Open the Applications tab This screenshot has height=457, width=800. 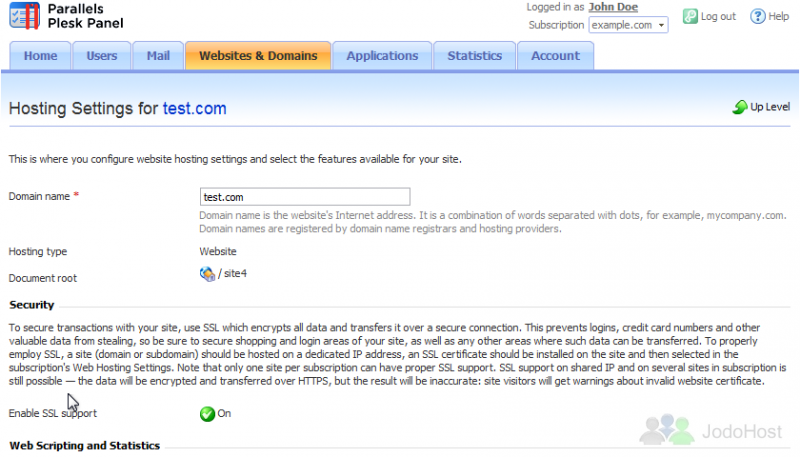382,56
